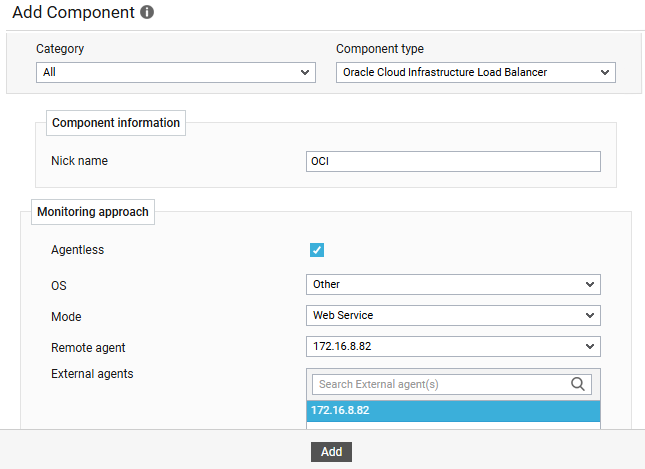Click the Add Component page title

point(72,13)
